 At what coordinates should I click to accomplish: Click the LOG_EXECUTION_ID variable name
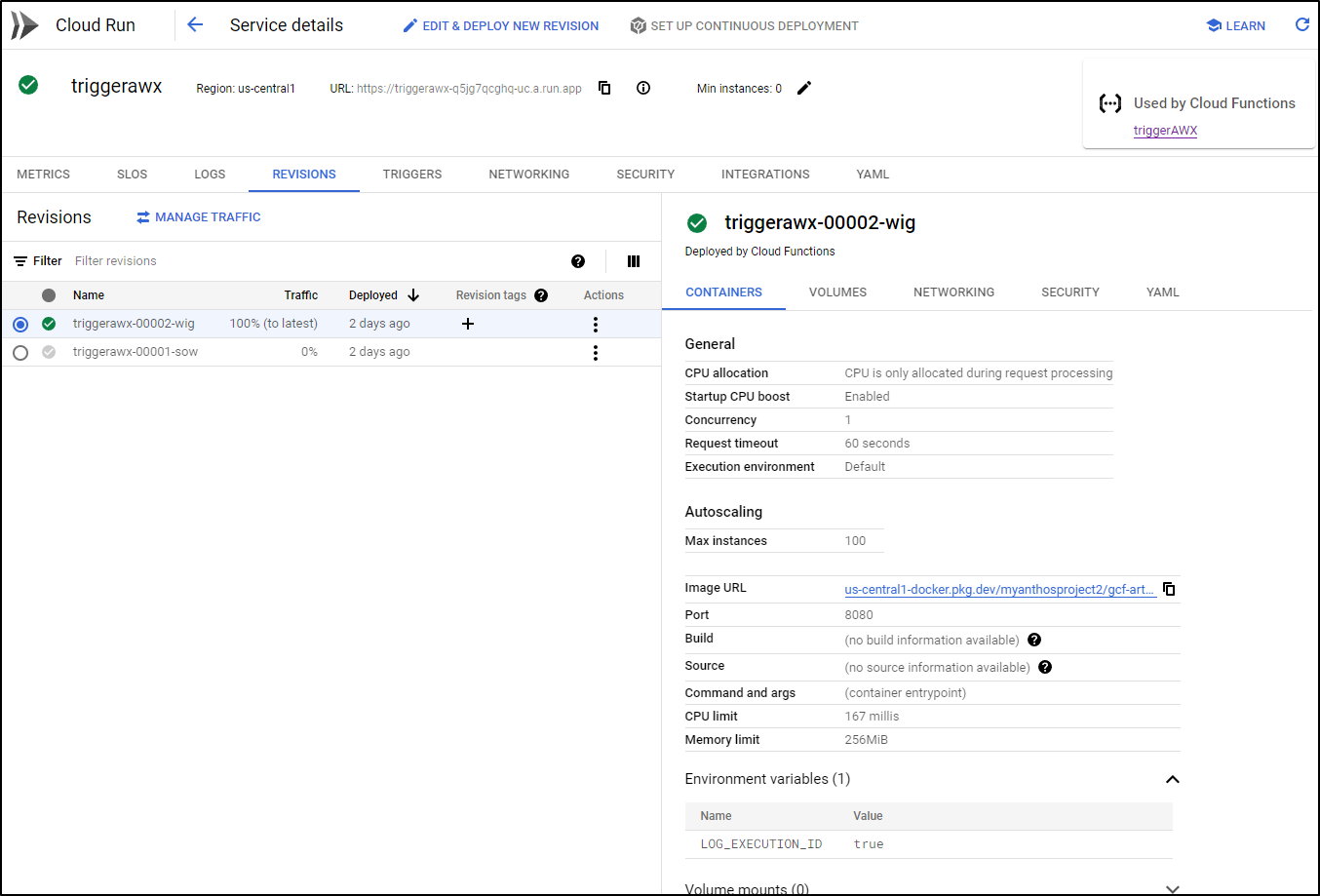(x=761, y=844)
